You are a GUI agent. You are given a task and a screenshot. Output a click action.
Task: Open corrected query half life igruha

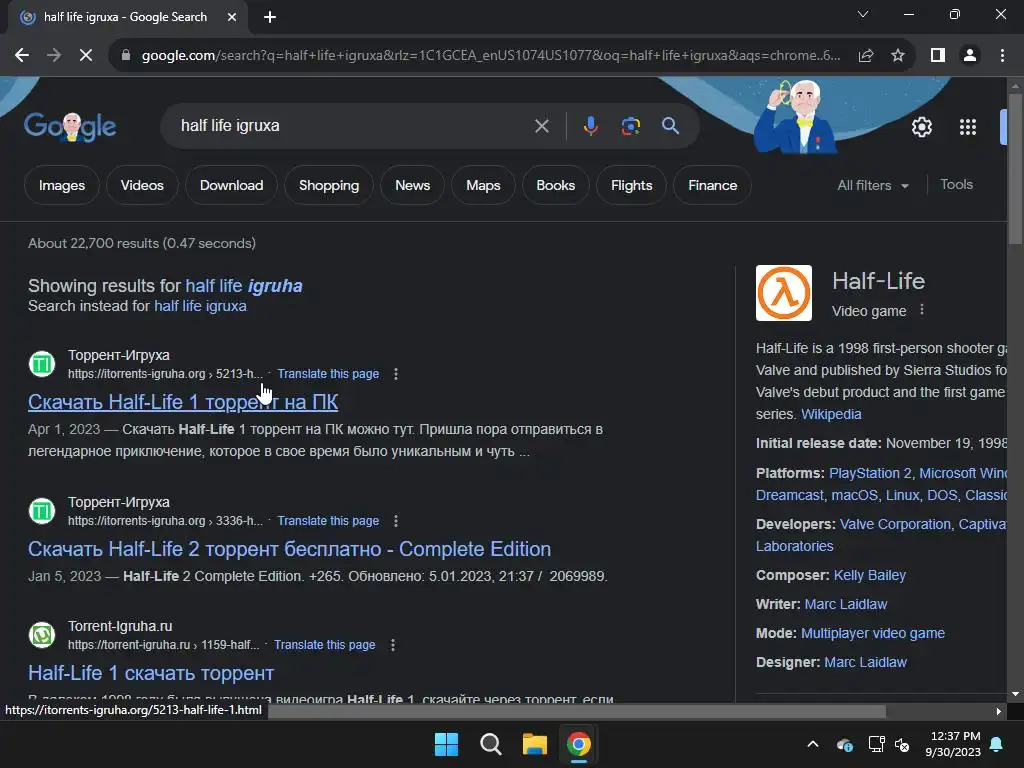point(244,286)
